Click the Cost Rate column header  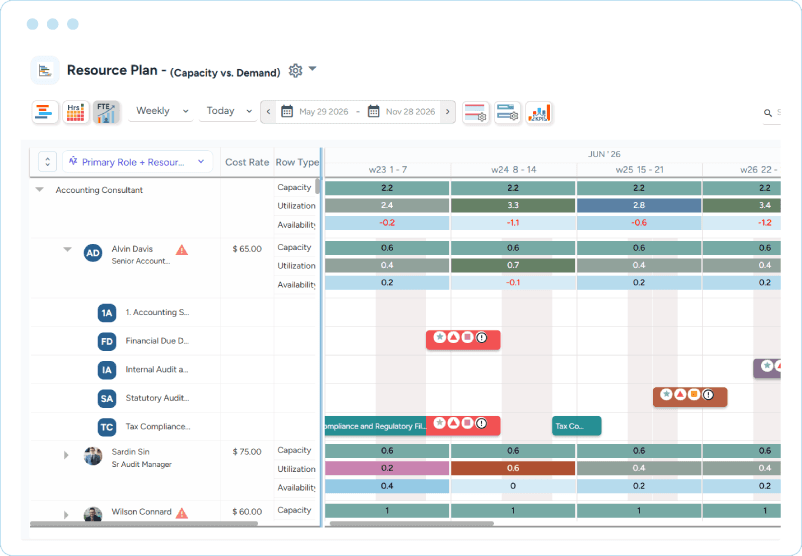247,162
